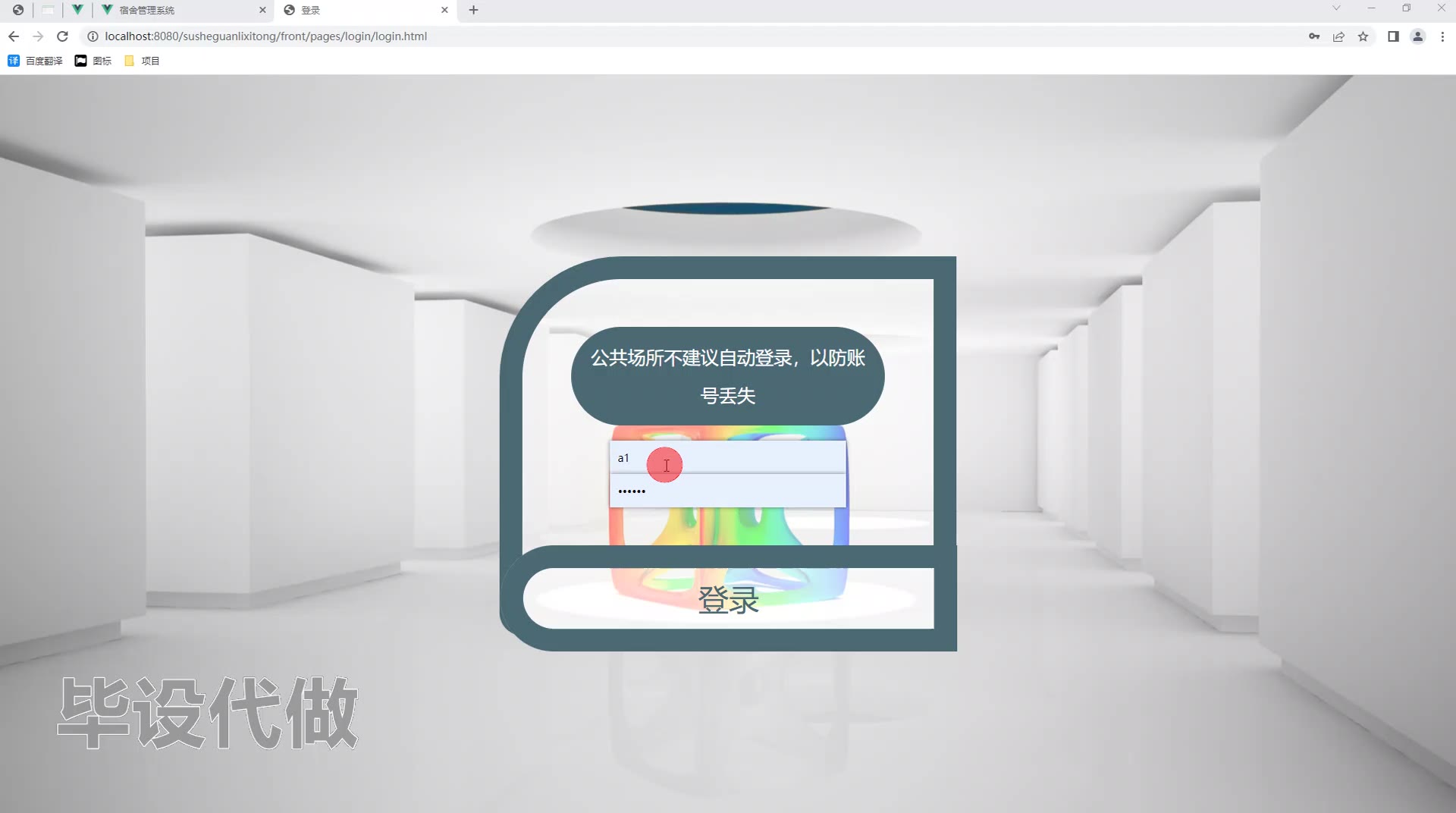Open the 图标 bookmark
1456x813 pixels.
(93, 61)
